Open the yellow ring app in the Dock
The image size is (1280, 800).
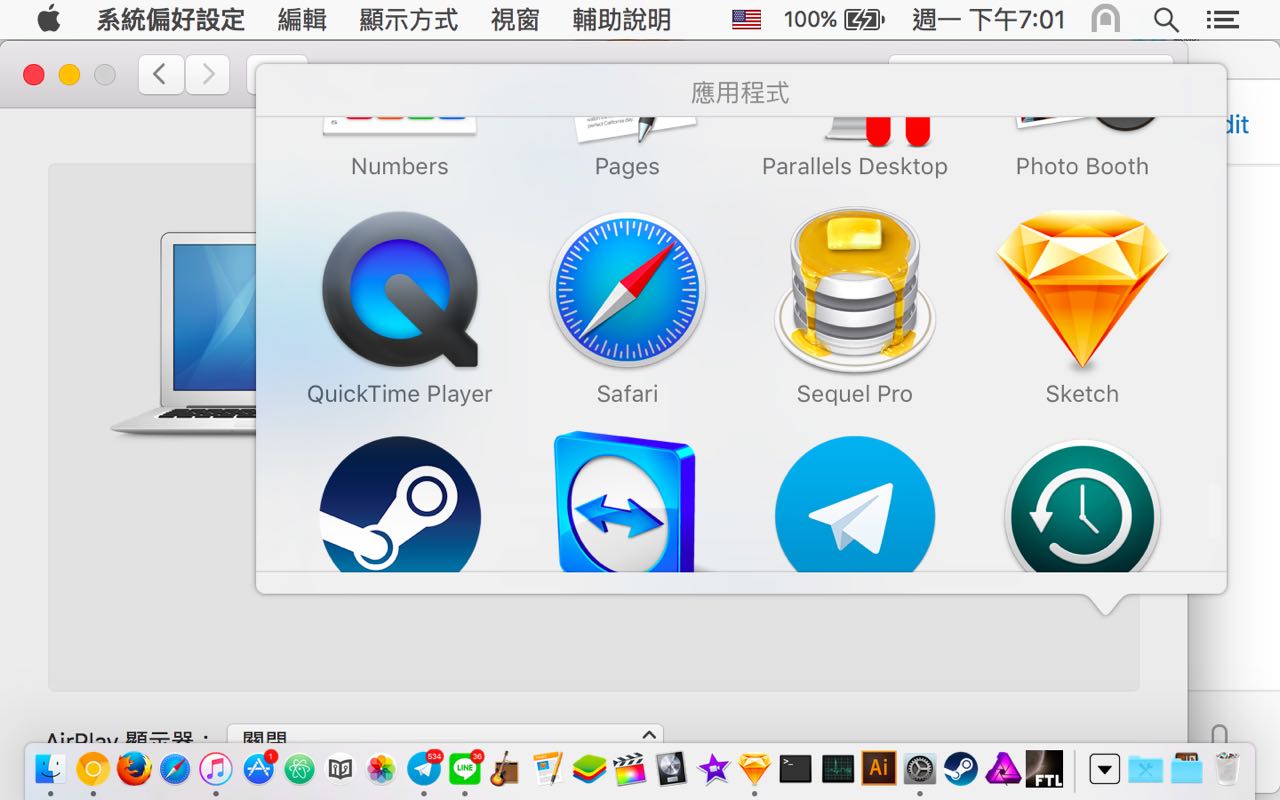[93, 768]
